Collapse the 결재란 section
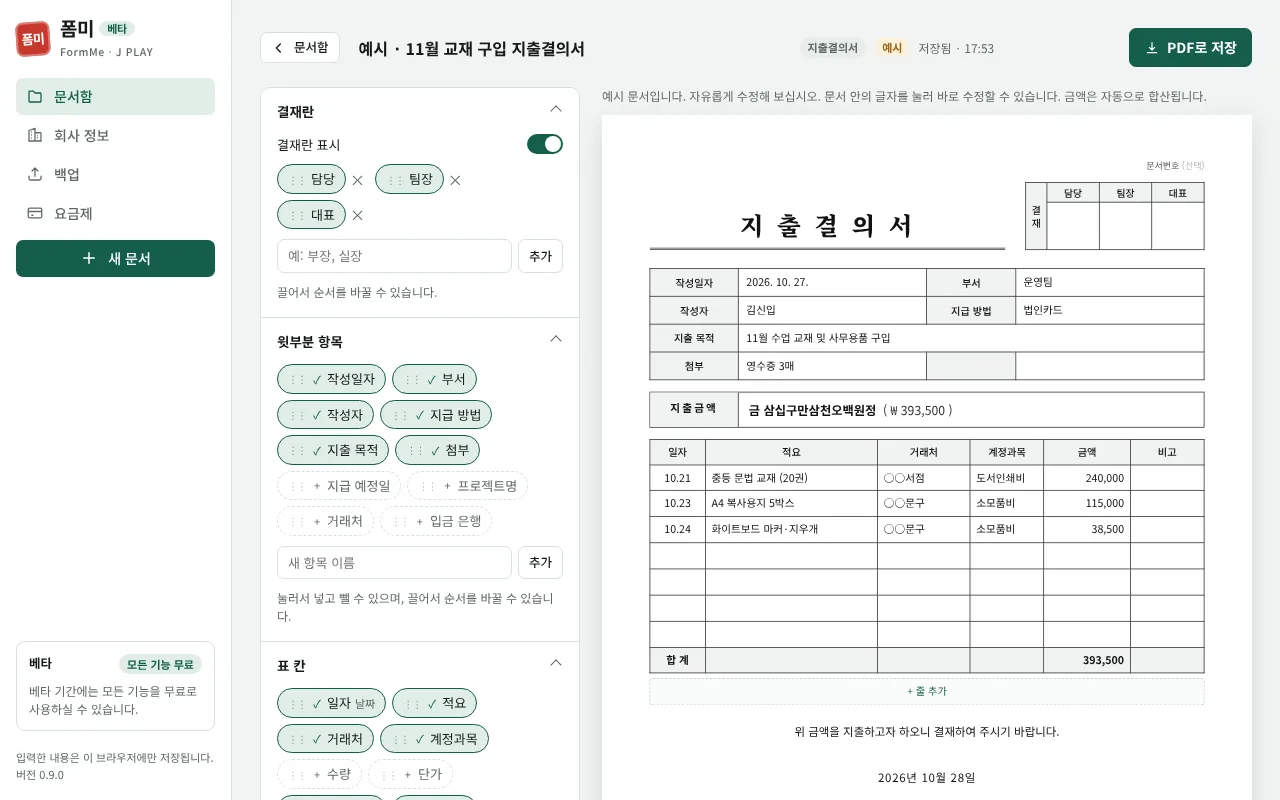1280x800 pixels. click(556, 109)
